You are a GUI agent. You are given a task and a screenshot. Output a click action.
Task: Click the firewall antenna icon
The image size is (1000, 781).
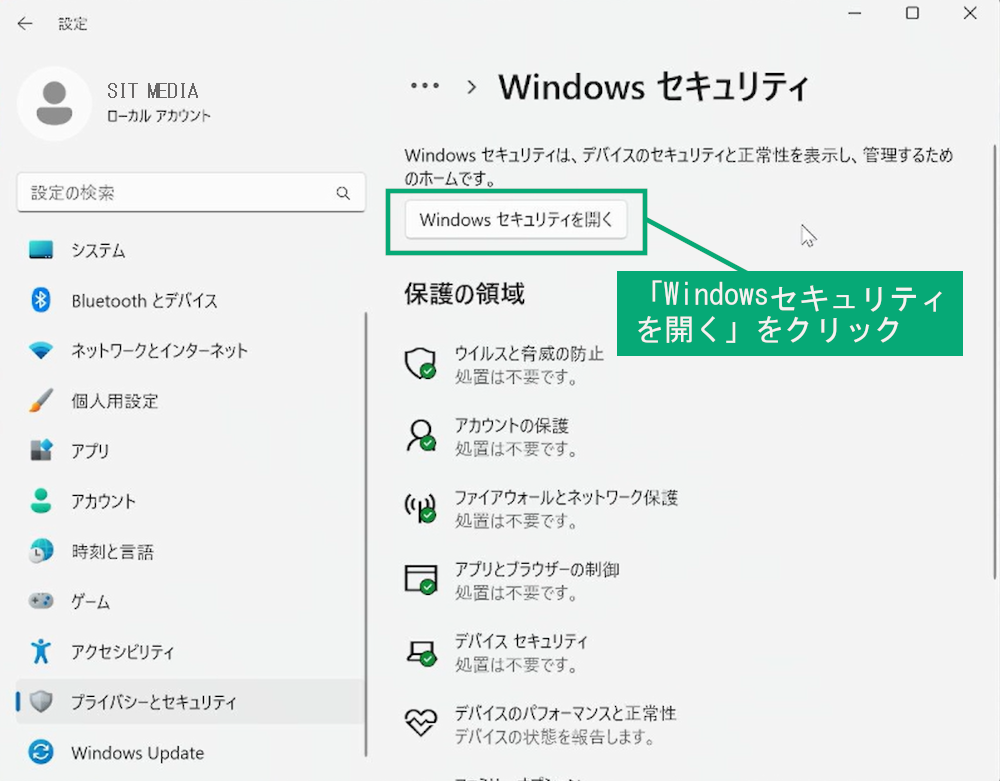[x=420, y=507]
